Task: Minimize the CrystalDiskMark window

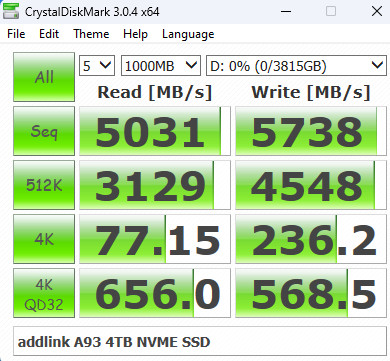Action: pos(286,11)
